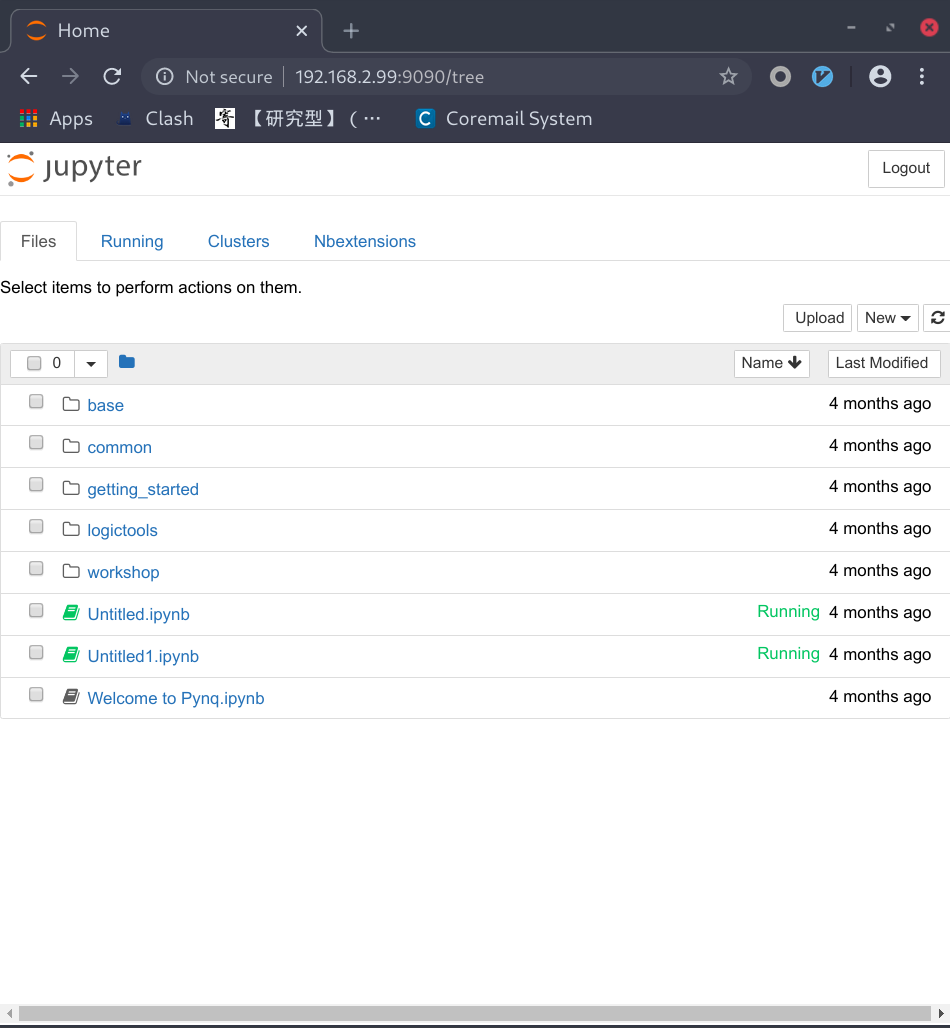Tick the workshop folder checkbox
Screen dimensions: 950x1028
click(x=36, y=568)
